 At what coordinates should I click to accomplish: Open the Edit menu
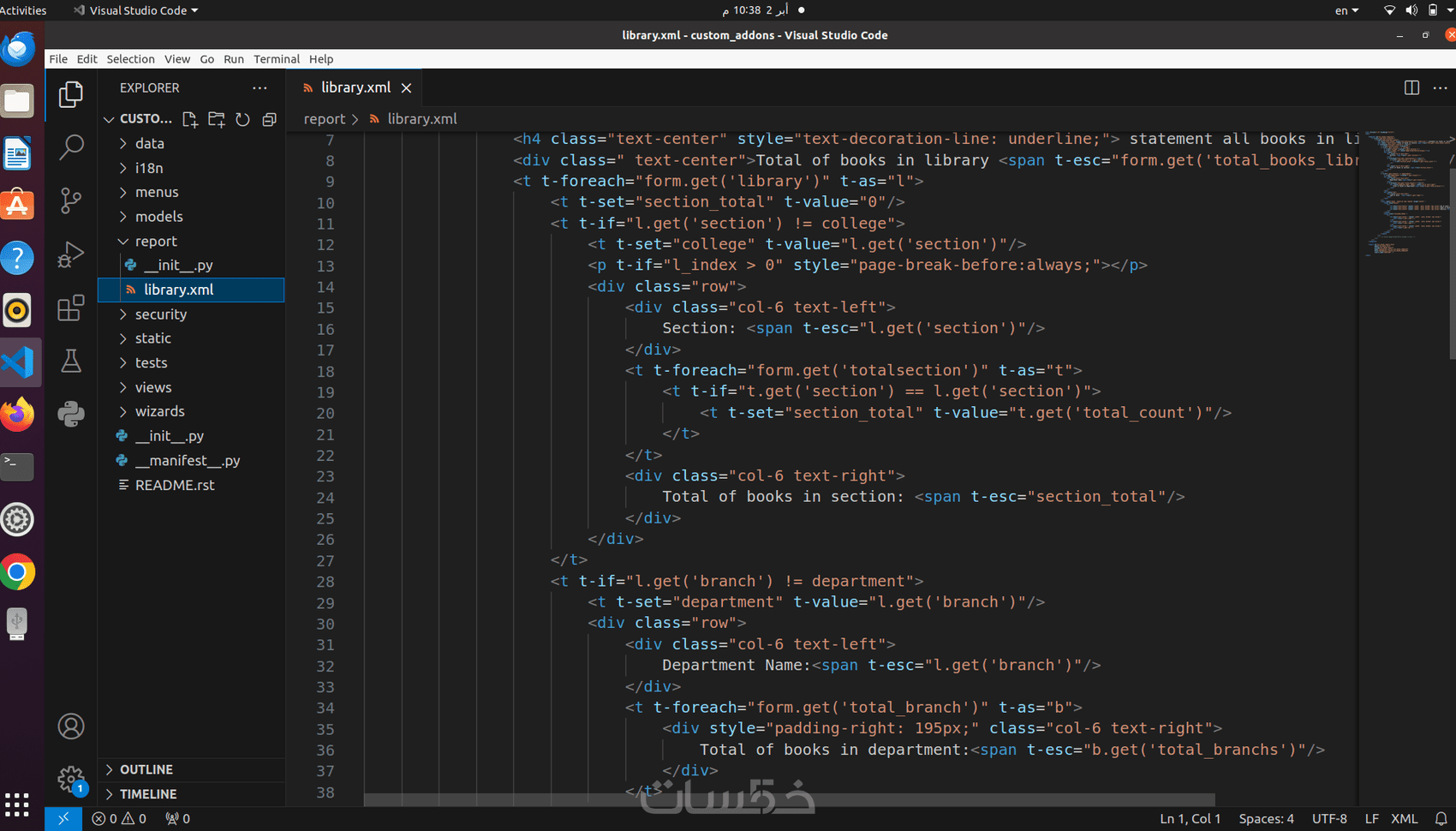pos(87,59)
